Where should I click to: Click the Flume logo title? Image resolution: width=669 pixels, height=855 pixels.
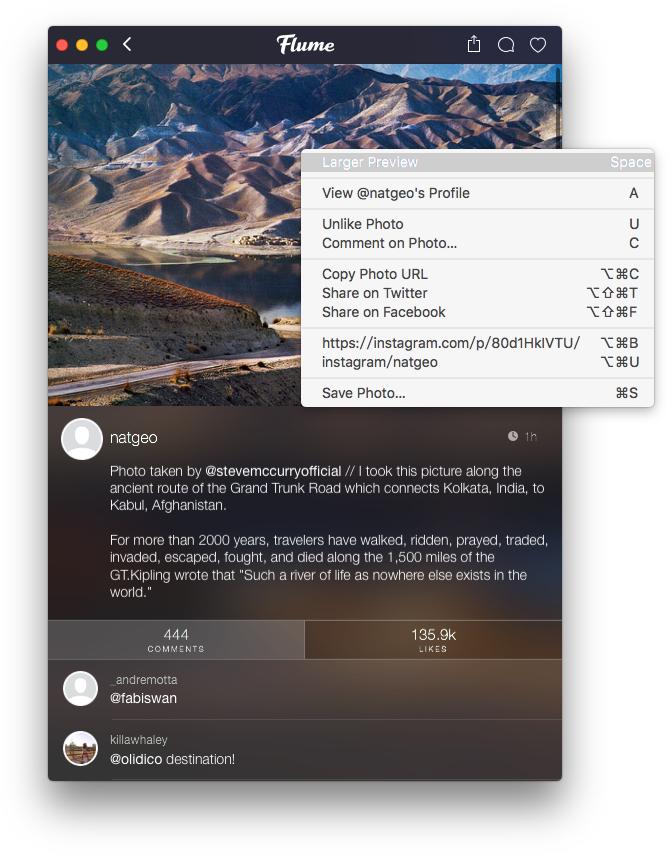[305, 44]
